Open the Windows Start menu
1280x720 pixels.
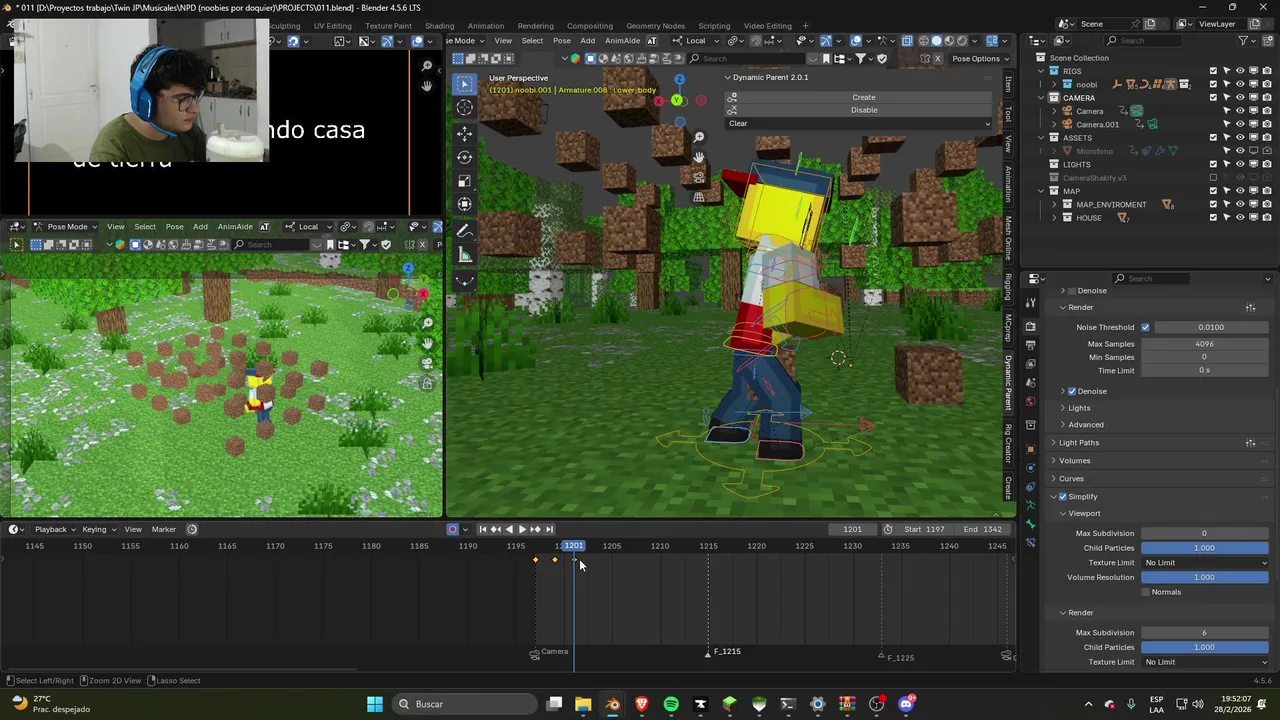click(375, 704)
